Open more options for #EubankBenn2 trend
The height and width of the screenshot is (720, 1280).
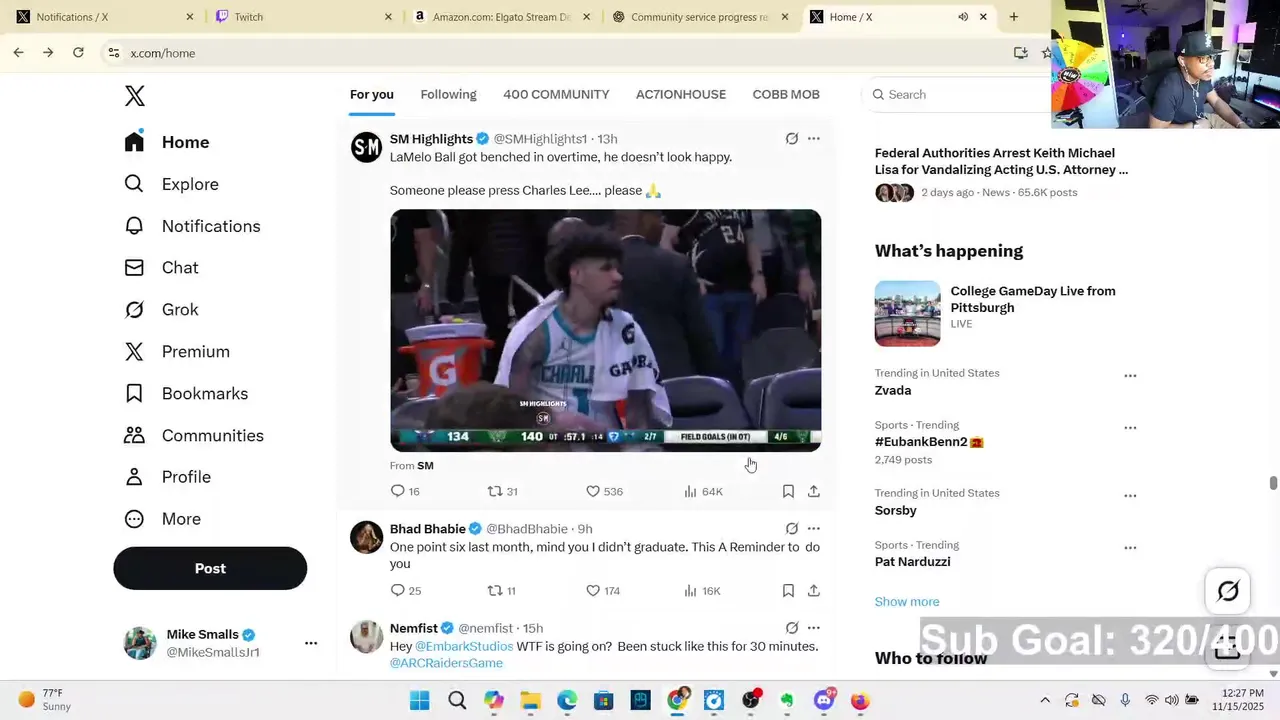1130,428
